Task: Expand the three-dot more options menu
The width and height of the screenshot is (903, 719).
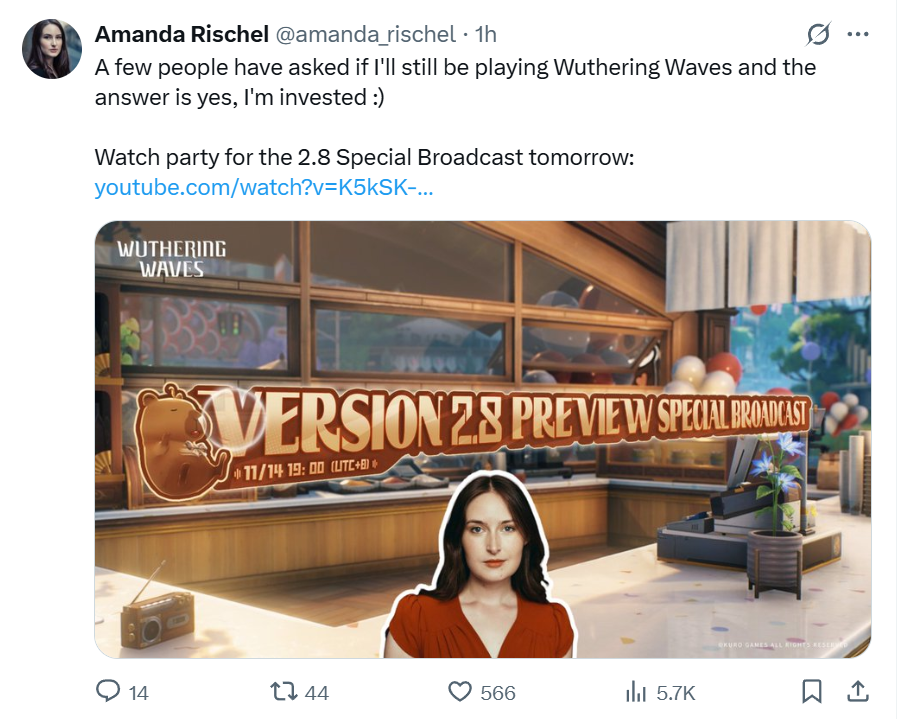Action: pos(858,35)
